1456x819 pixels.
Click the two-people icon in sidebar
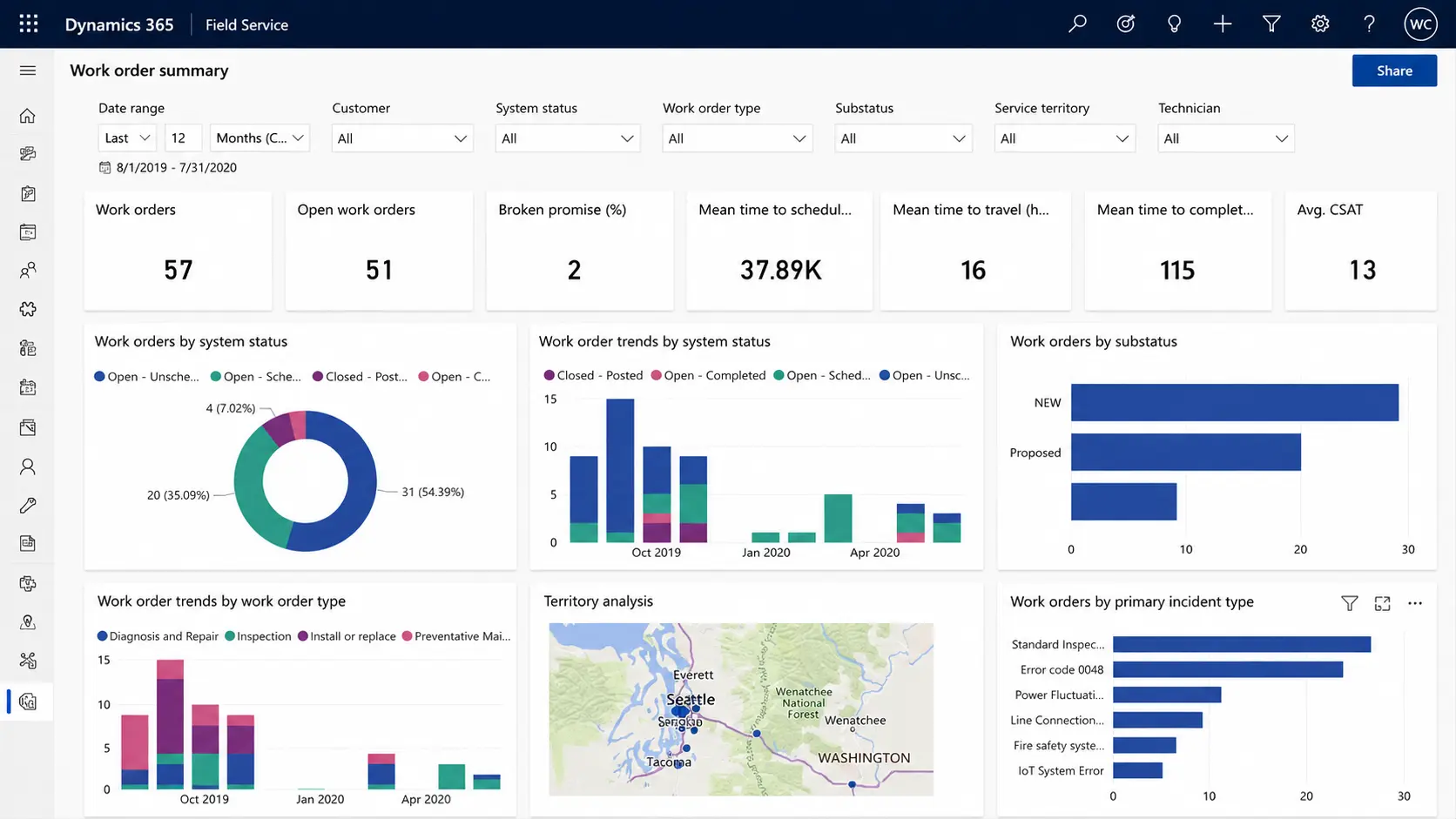coord(28,271)
